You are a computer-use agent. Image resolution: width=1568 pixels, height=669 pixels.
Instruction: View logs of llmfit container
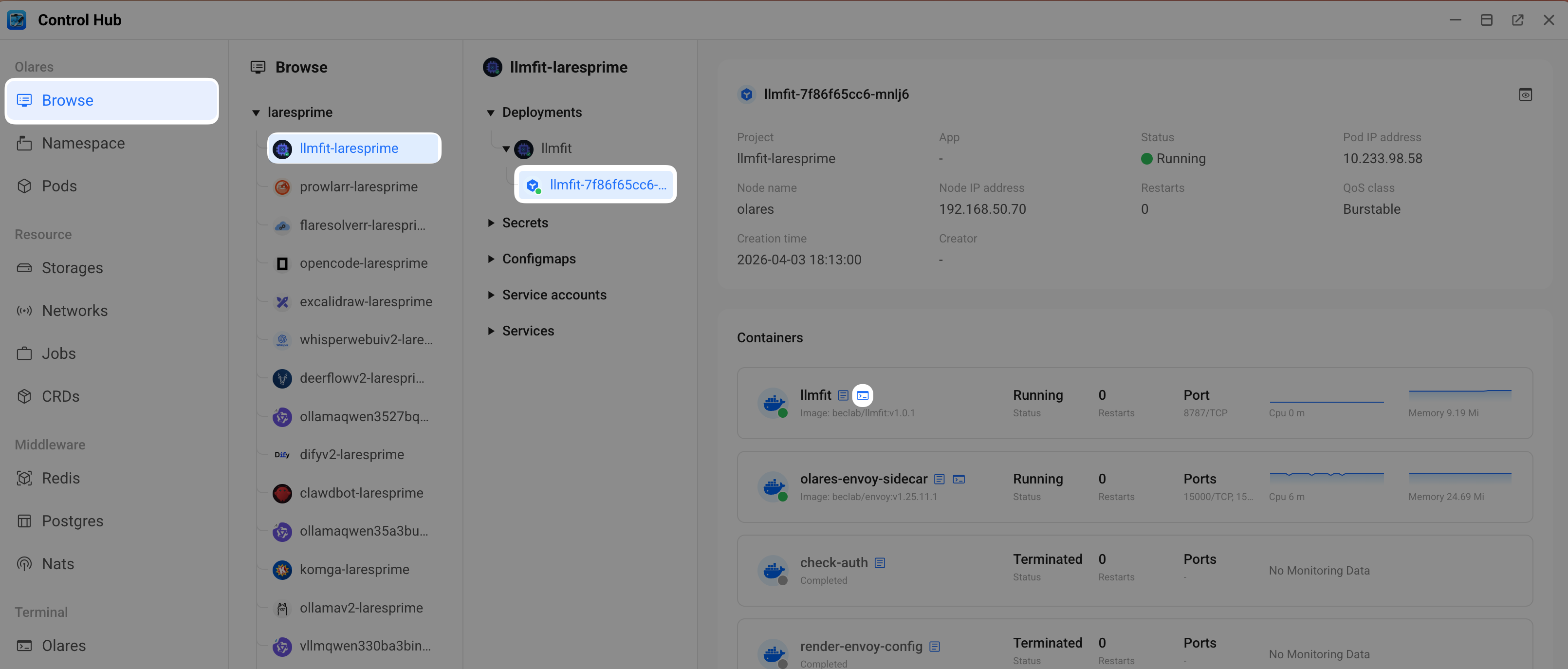click(x=843, y=396)
